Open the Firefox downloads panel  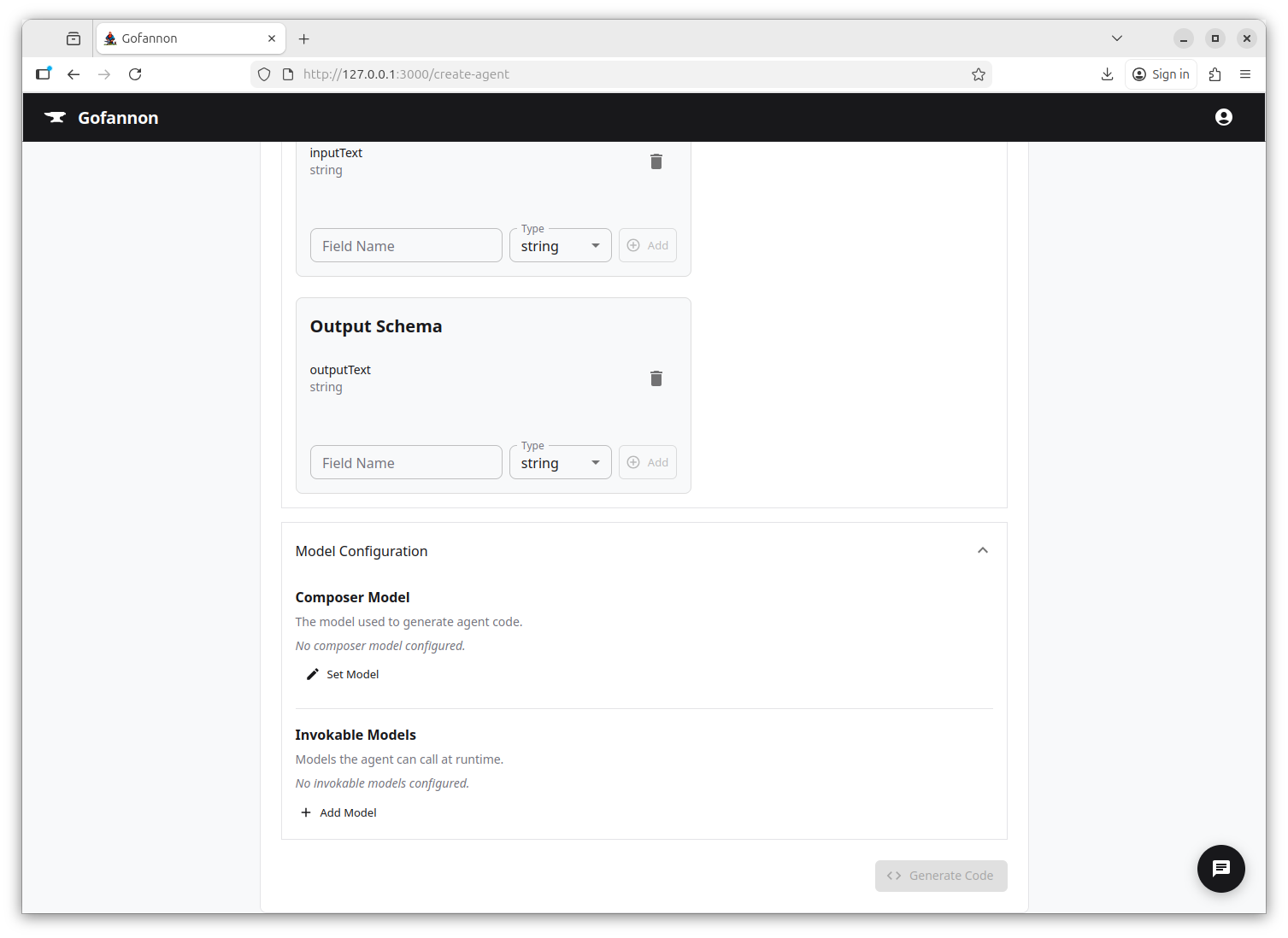coord(1107,74)
